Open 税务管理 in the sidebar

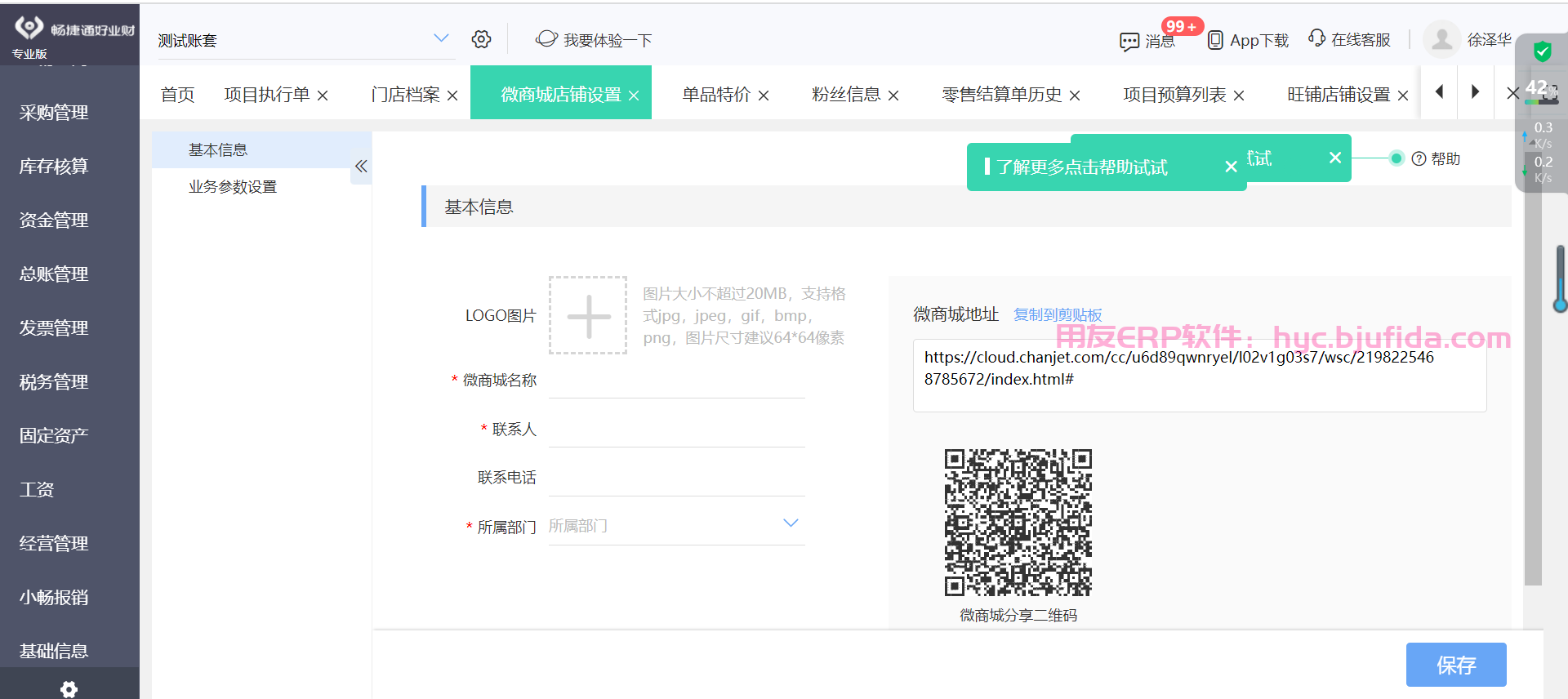coord(54,382)
